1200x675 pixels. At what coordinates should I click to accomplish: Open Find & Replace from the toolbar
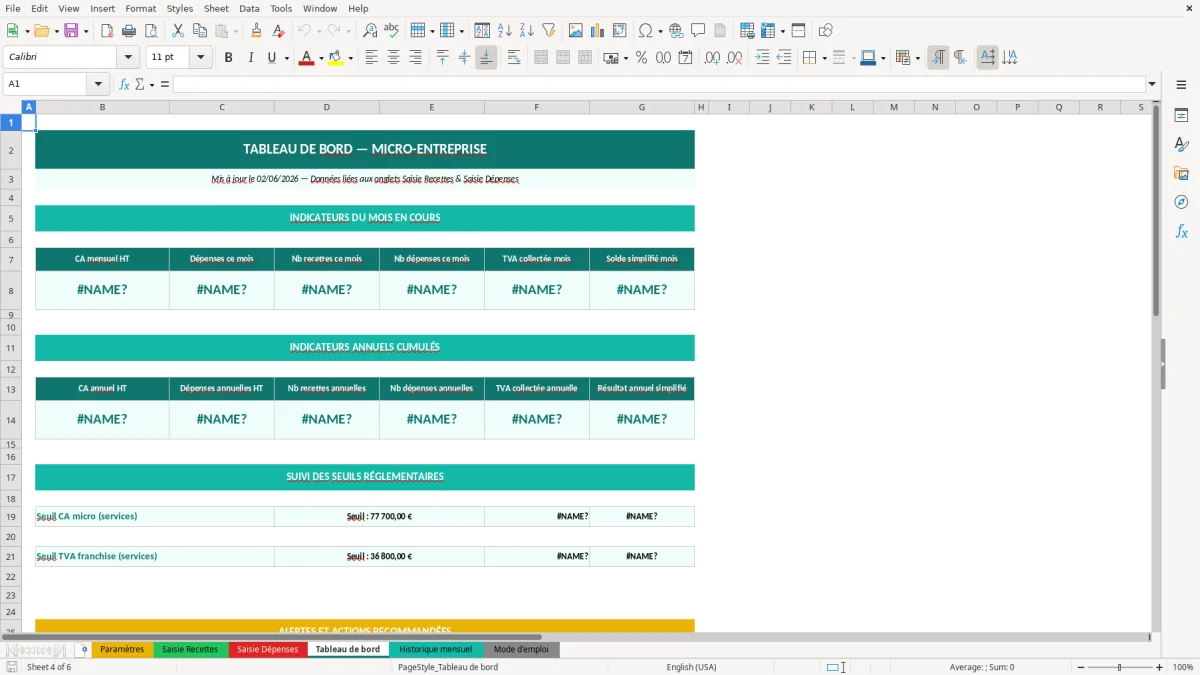click(x=370, y=31)
